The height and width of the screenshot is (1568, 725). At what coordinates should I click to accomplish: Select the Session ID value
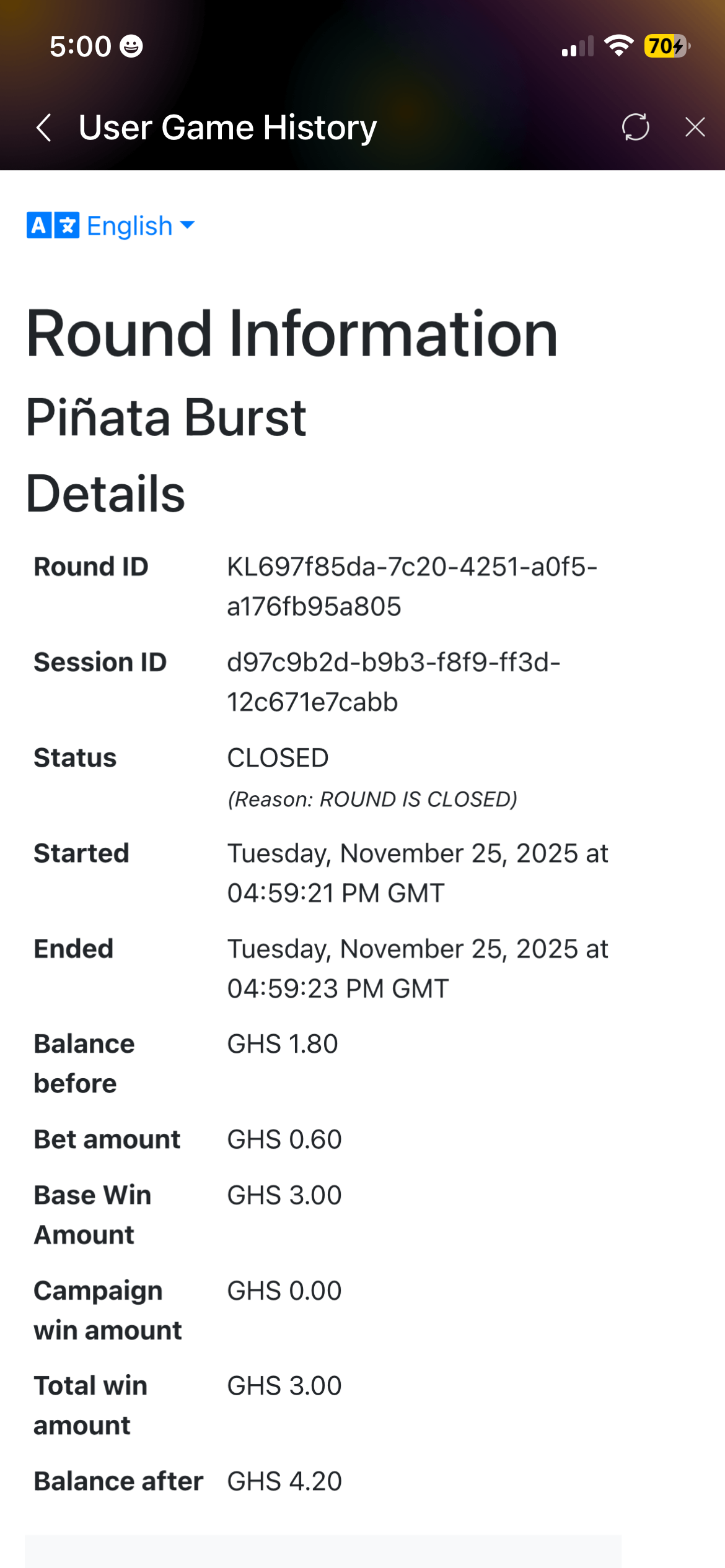[393, 682]
